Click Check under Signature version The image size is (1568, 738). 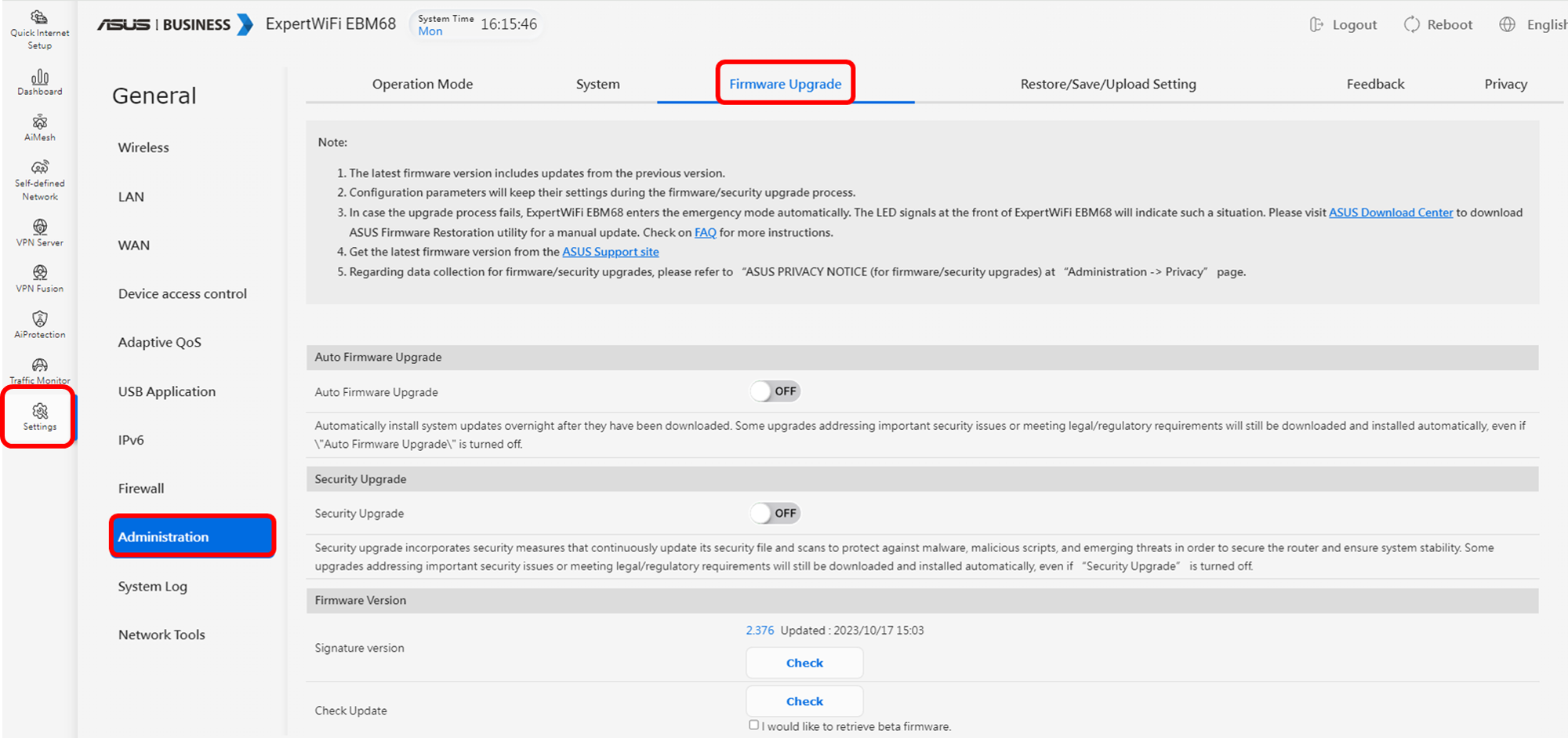pyautogui.click(x=804, y=662)
